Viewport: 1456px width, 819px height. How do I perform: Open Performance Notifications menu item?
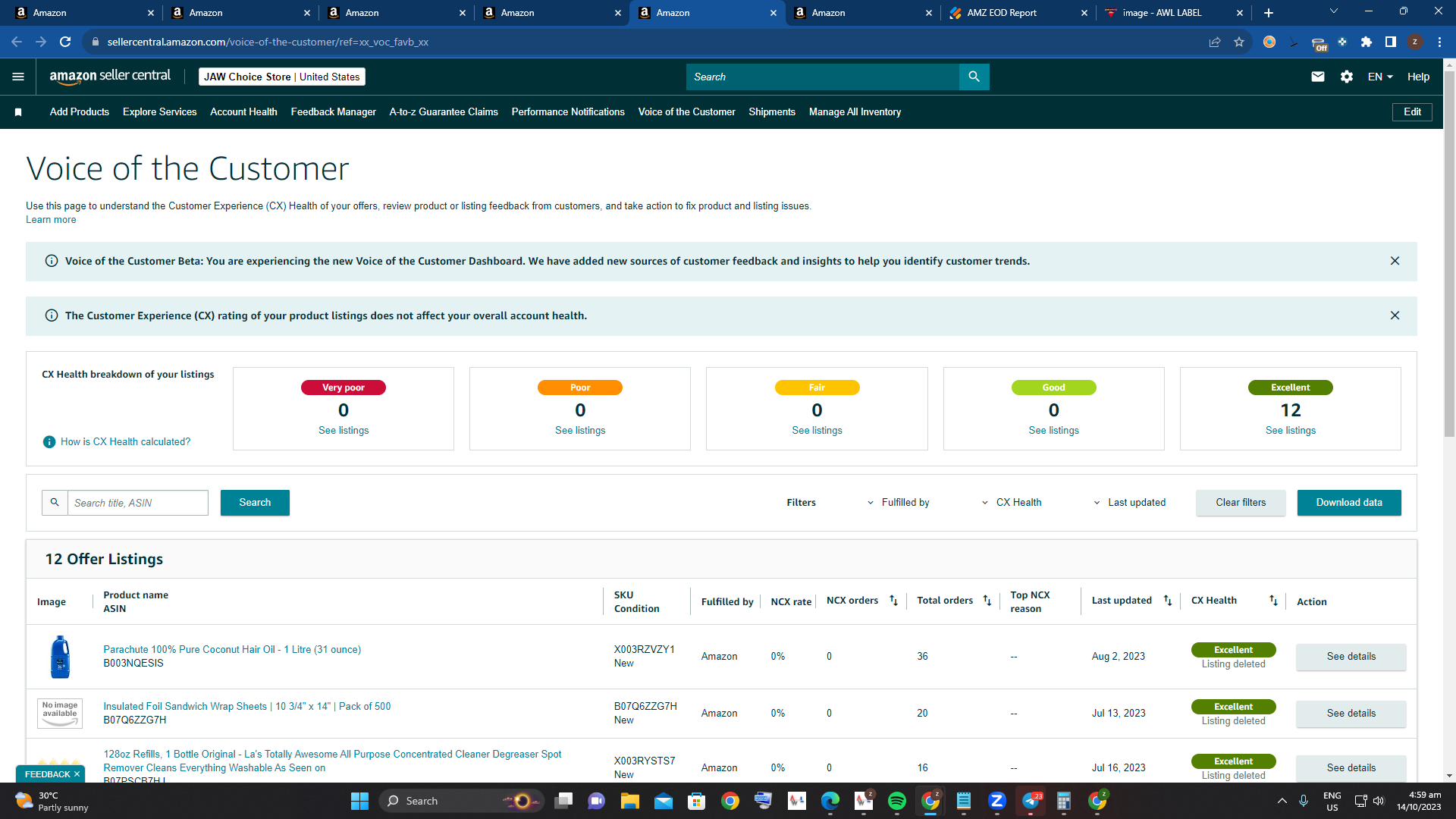click(x=568, y=112)
